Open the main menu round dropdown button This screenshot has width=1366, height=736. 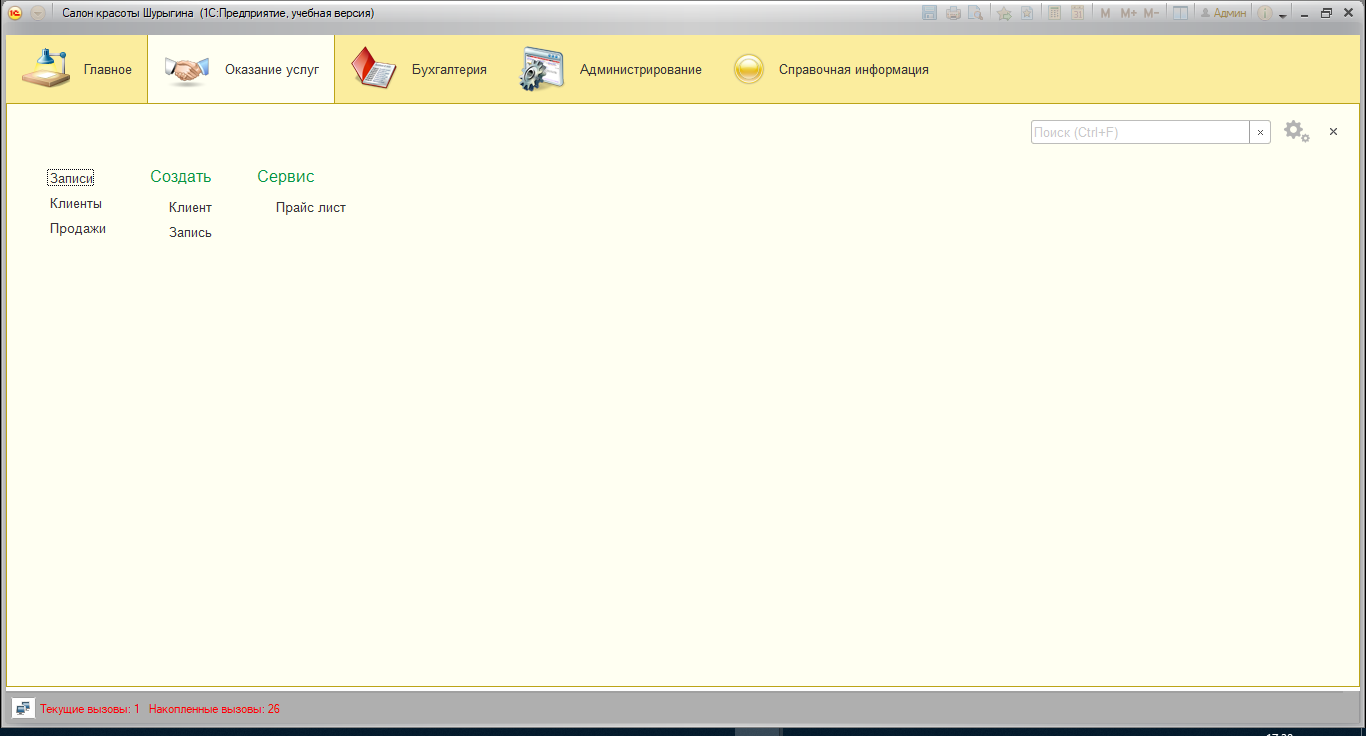tap(38, 13)
